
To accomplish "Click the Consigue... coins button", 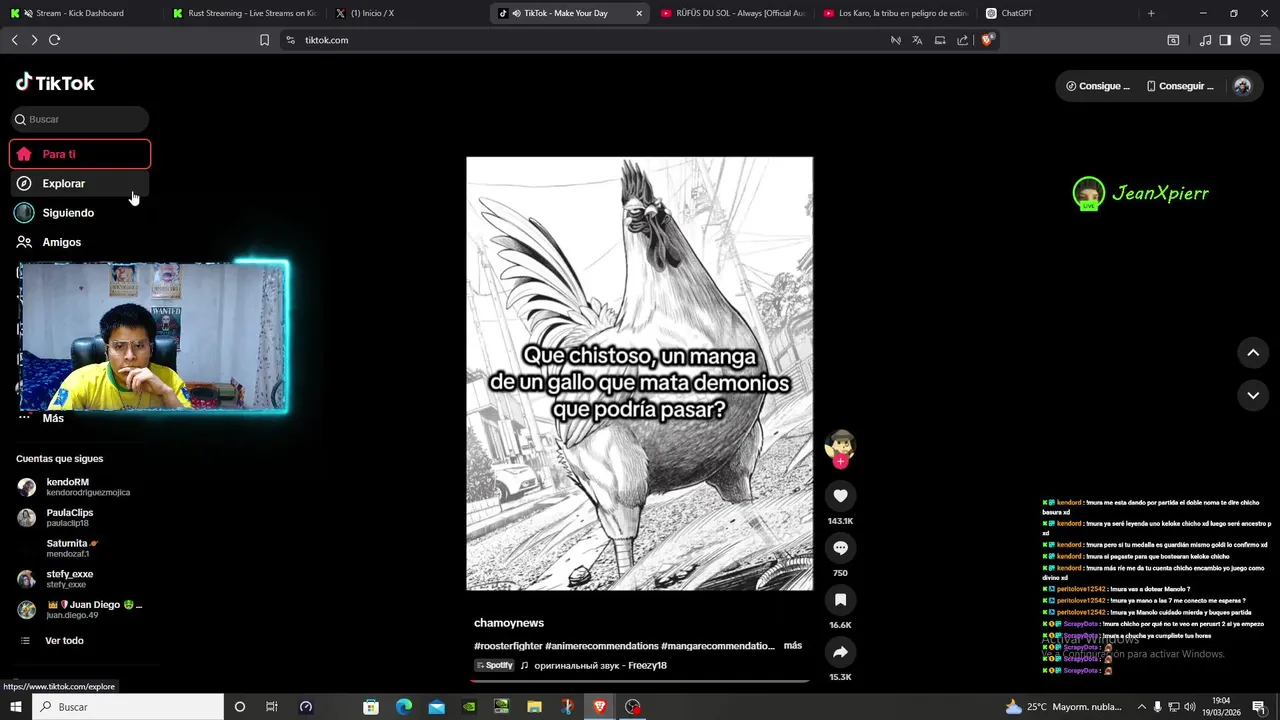I will pyautogui.click(x=1098, y=86).
